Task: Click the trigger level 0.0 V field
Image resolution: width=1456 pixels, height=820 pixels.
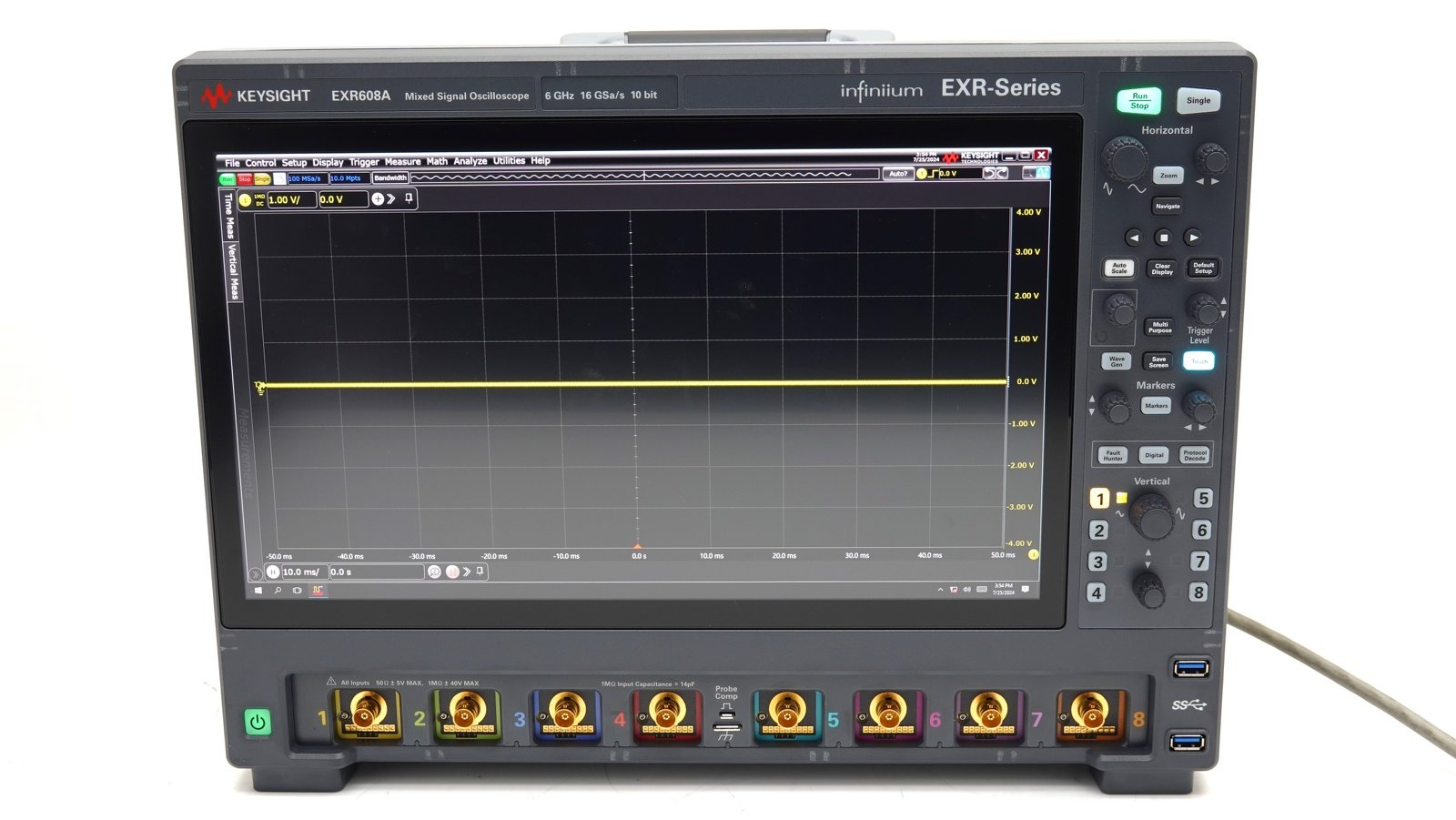Action: (x=959, y=173)
